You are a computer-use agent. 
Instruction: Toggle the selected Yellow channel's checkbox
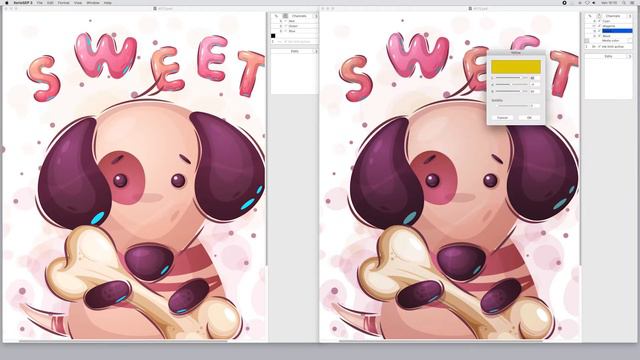point(599,31)
